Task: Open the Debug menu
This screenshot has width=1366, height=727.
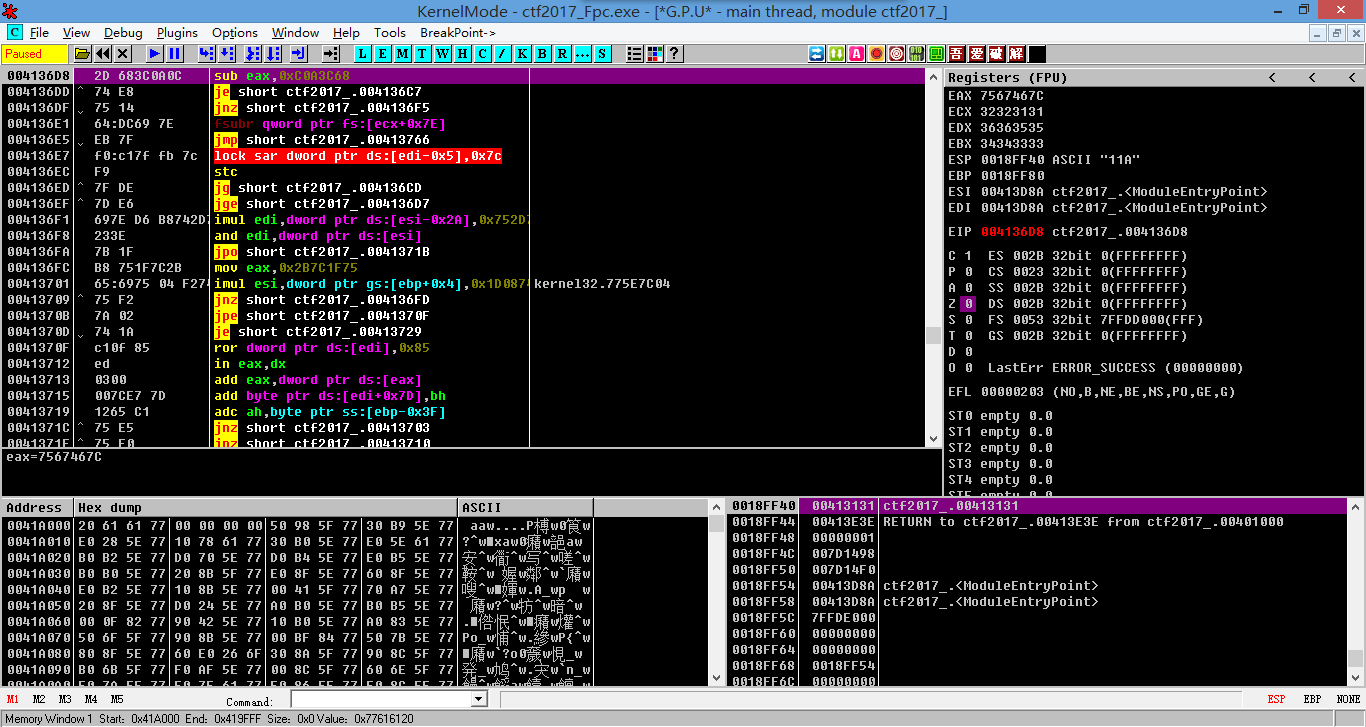Action: (123, 33)
